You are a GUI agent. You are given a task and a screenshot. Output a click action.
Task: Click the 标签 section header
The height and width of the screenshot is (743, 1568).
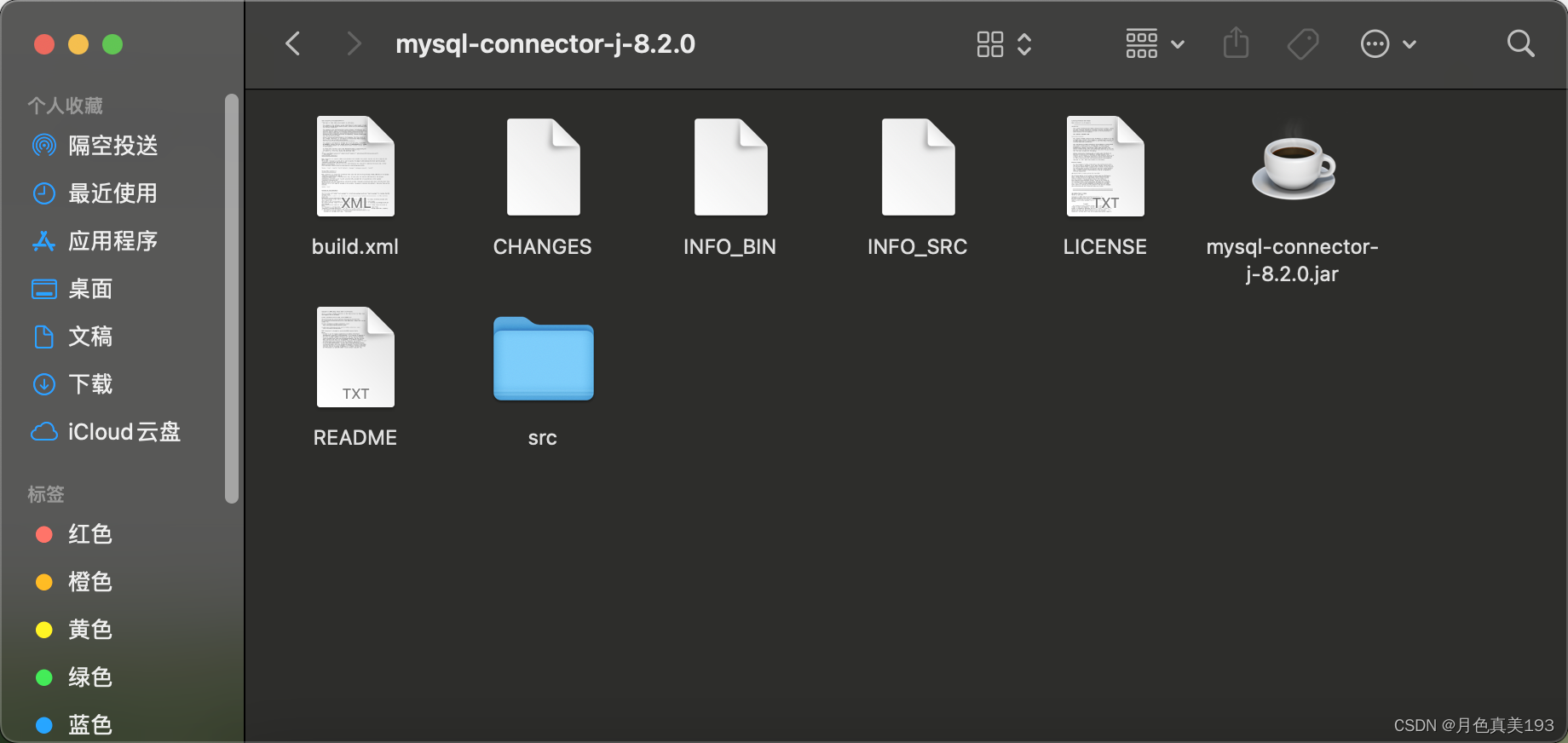[46, 494]
